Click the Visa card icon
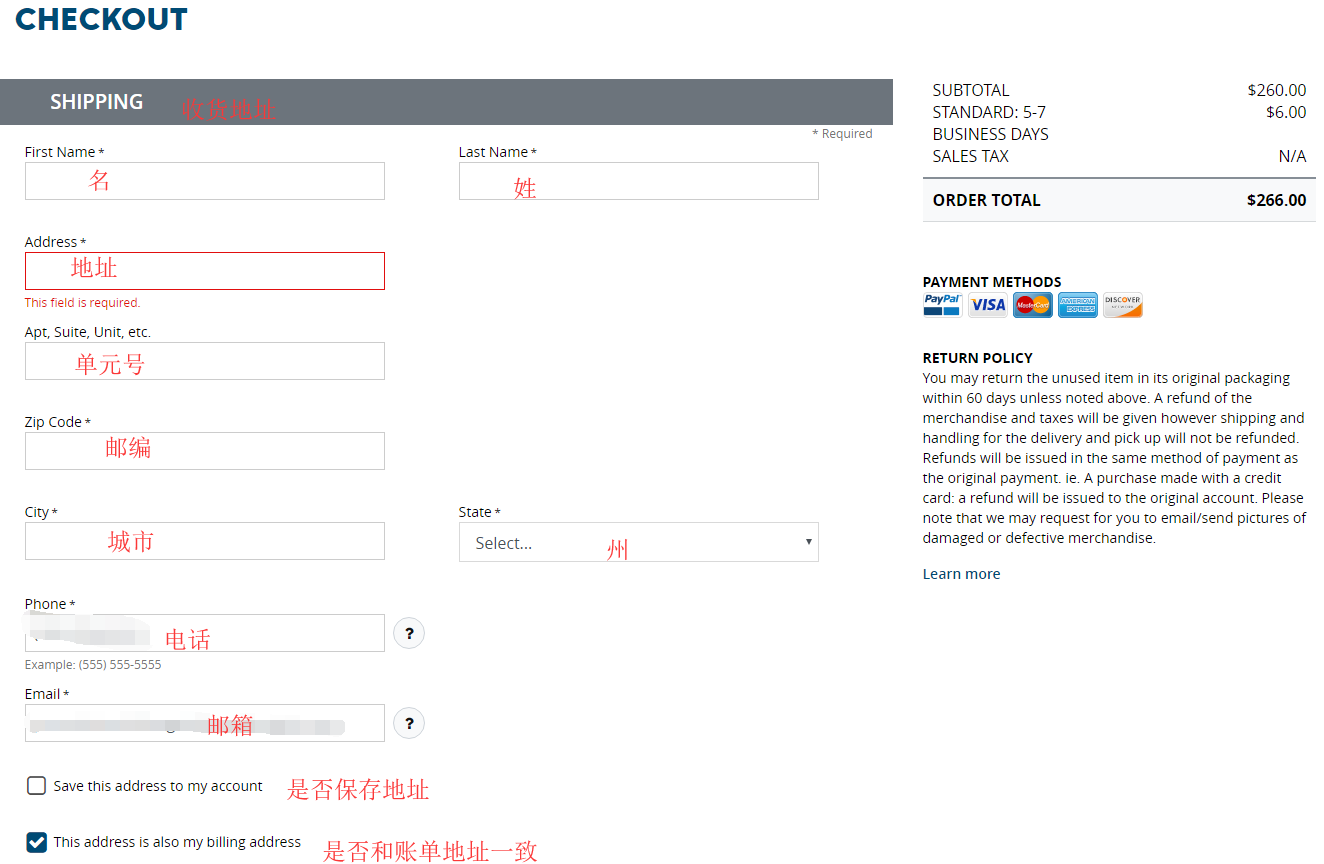Image resolution: width=1324 pixels, height=864 pixels. [x=987, y=305]
